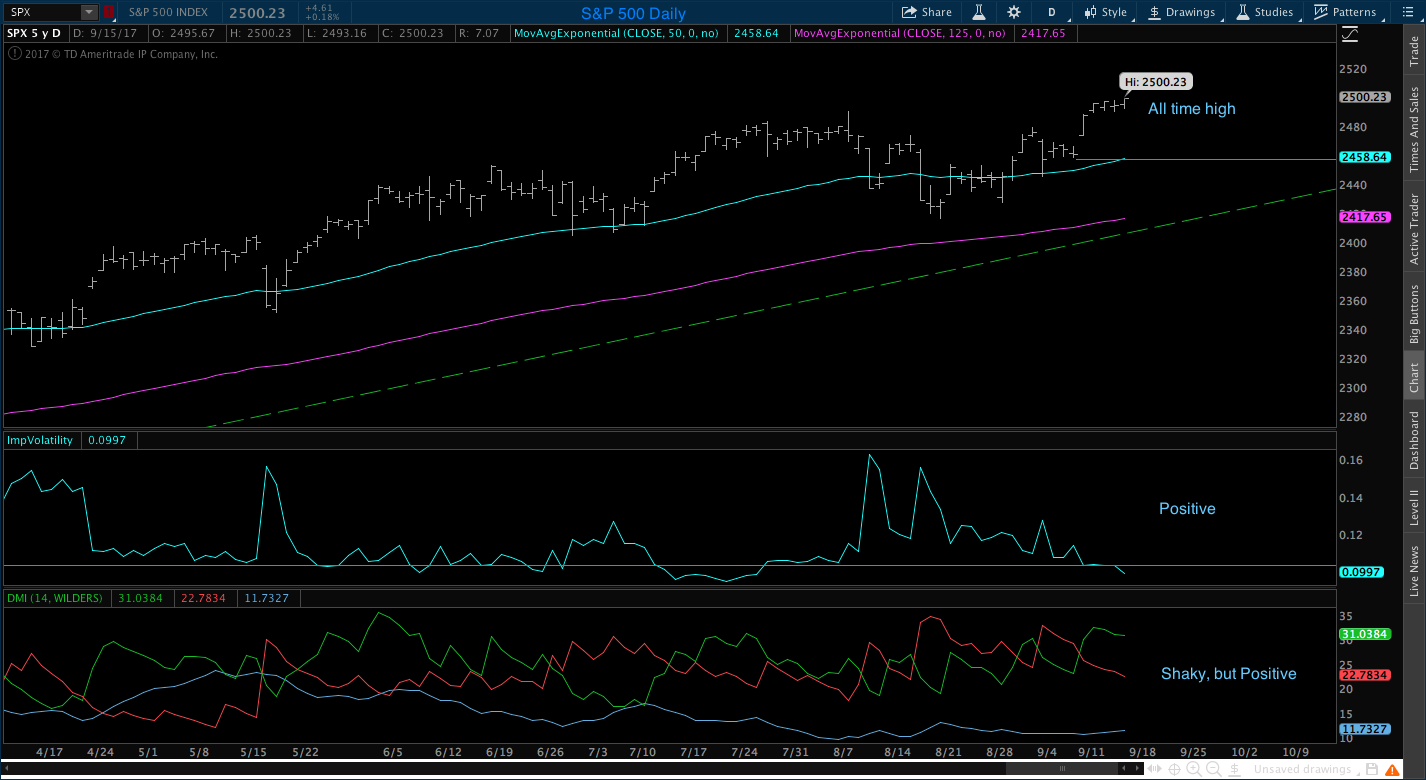Open the Live News side tab
Screen dimensions: 1426x780
1414,572
